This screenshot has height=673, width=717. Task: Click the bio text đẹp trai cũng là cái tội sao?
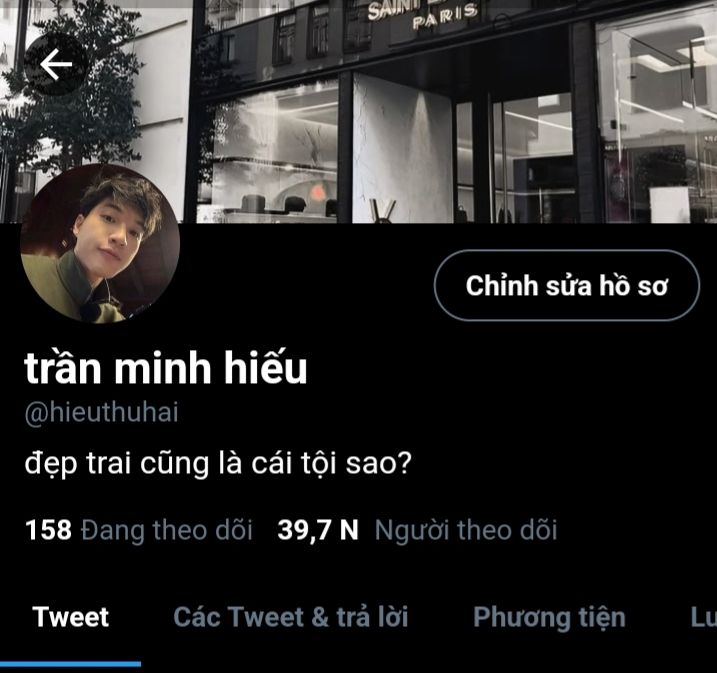point(218,464)
